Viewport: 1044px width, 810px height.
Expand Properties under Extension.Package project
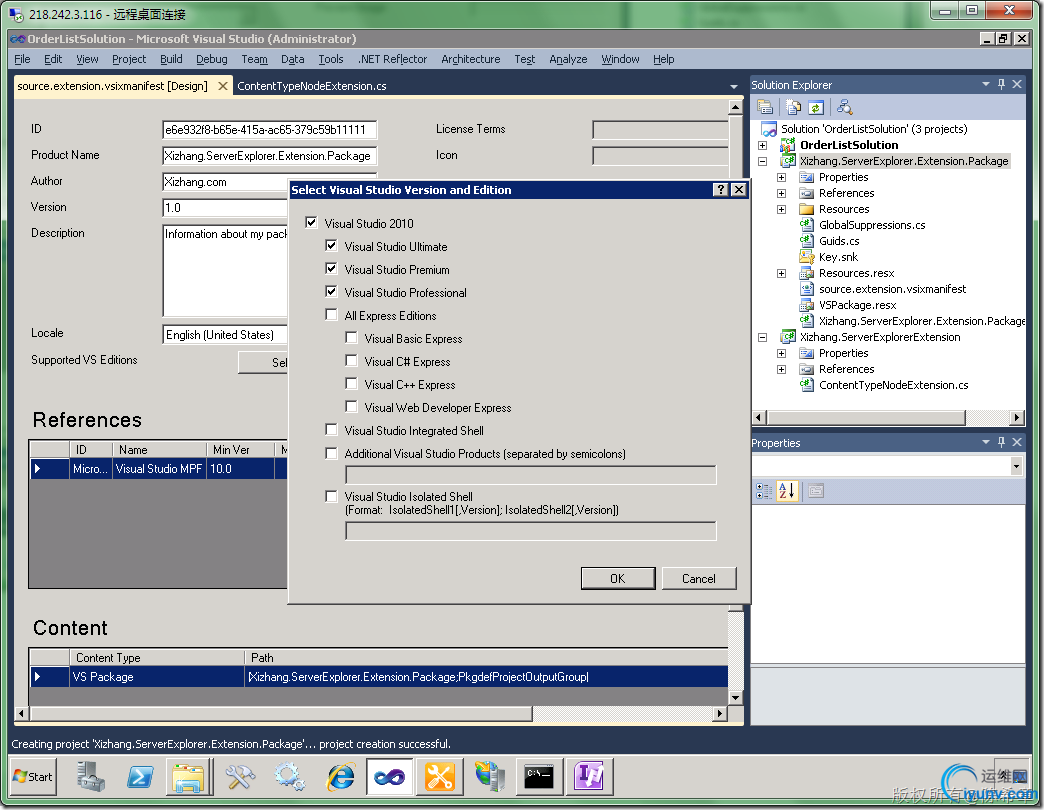pos(782,177)
